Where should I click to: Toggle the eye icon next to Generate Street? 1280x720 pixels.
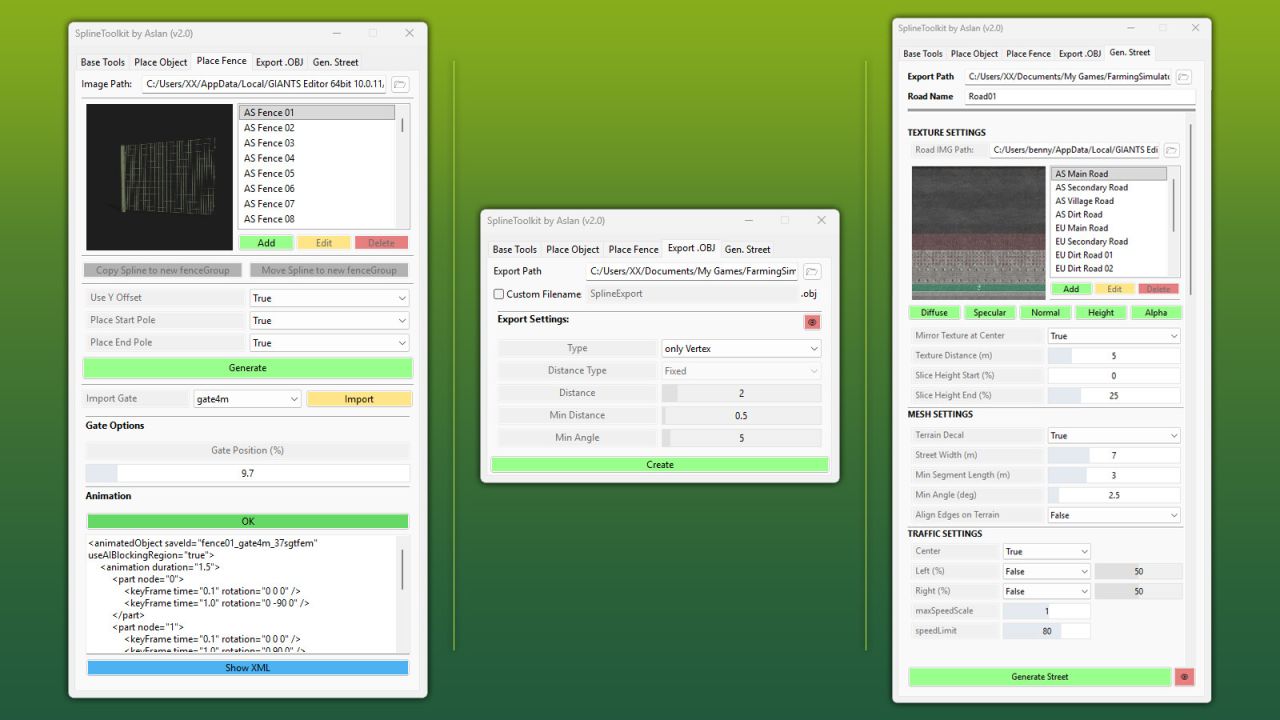coord(1184,677)
